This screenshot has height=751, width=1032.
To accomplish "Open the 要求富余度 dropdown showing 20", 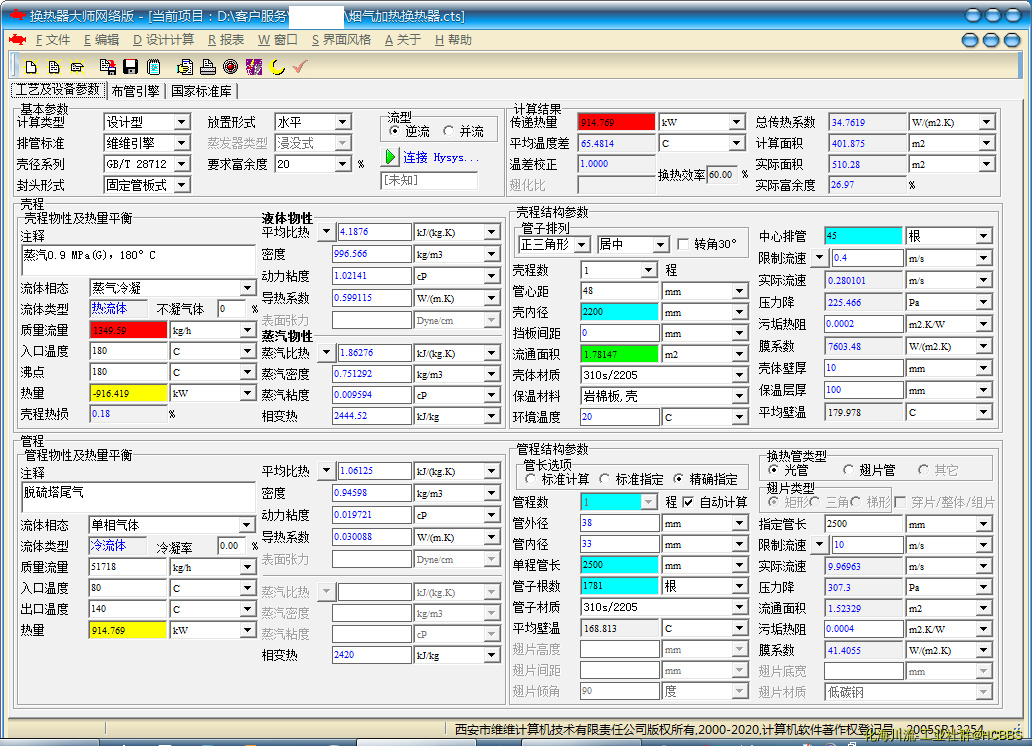I will [342, 164].
